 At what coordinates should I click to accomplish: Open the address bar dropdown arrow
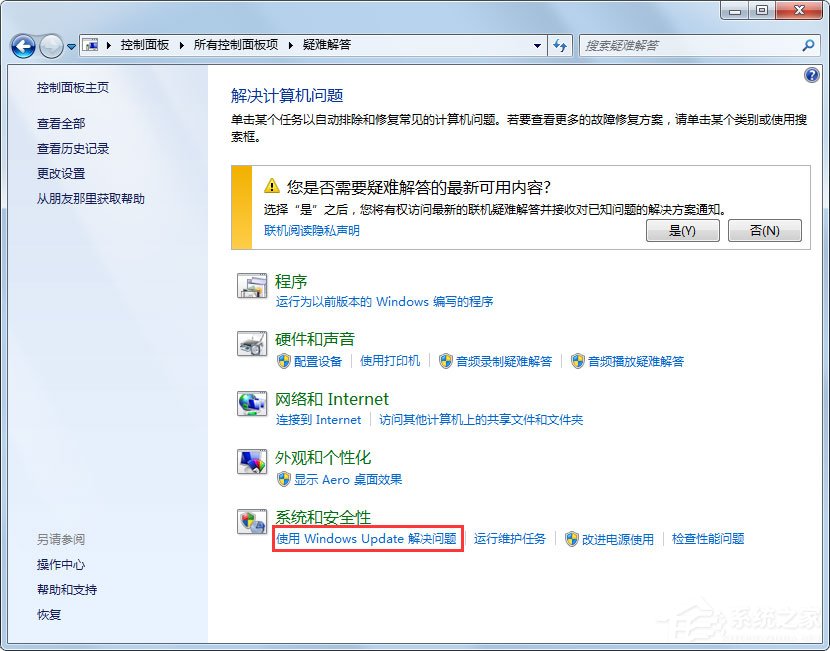(535, 45)
